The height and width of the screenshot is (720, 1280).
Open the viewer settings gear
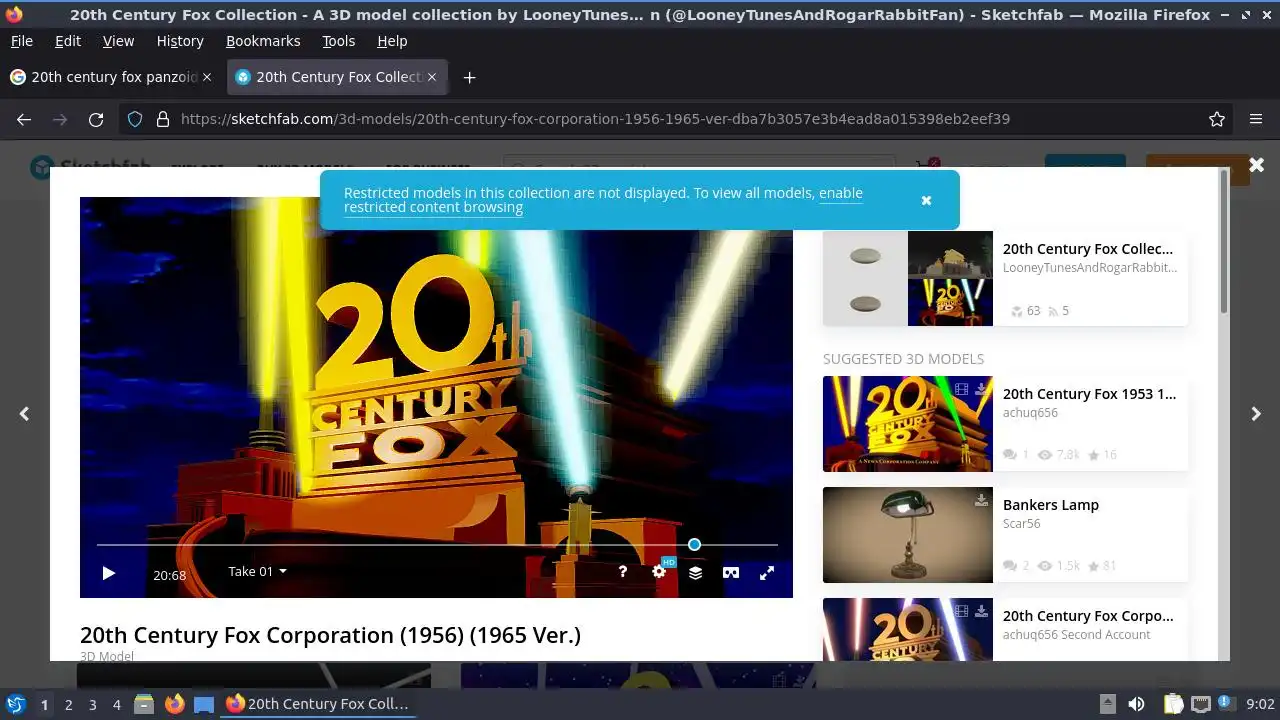tap(659, 572)
